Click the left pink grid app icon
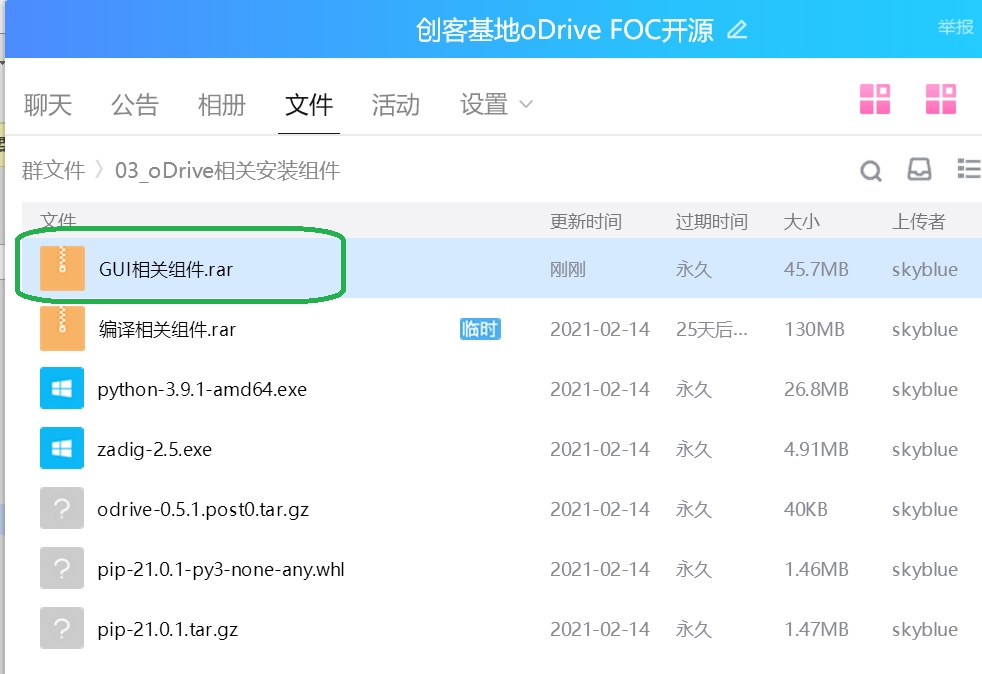This screenshot has height=674, width=982. click(875, 99)
